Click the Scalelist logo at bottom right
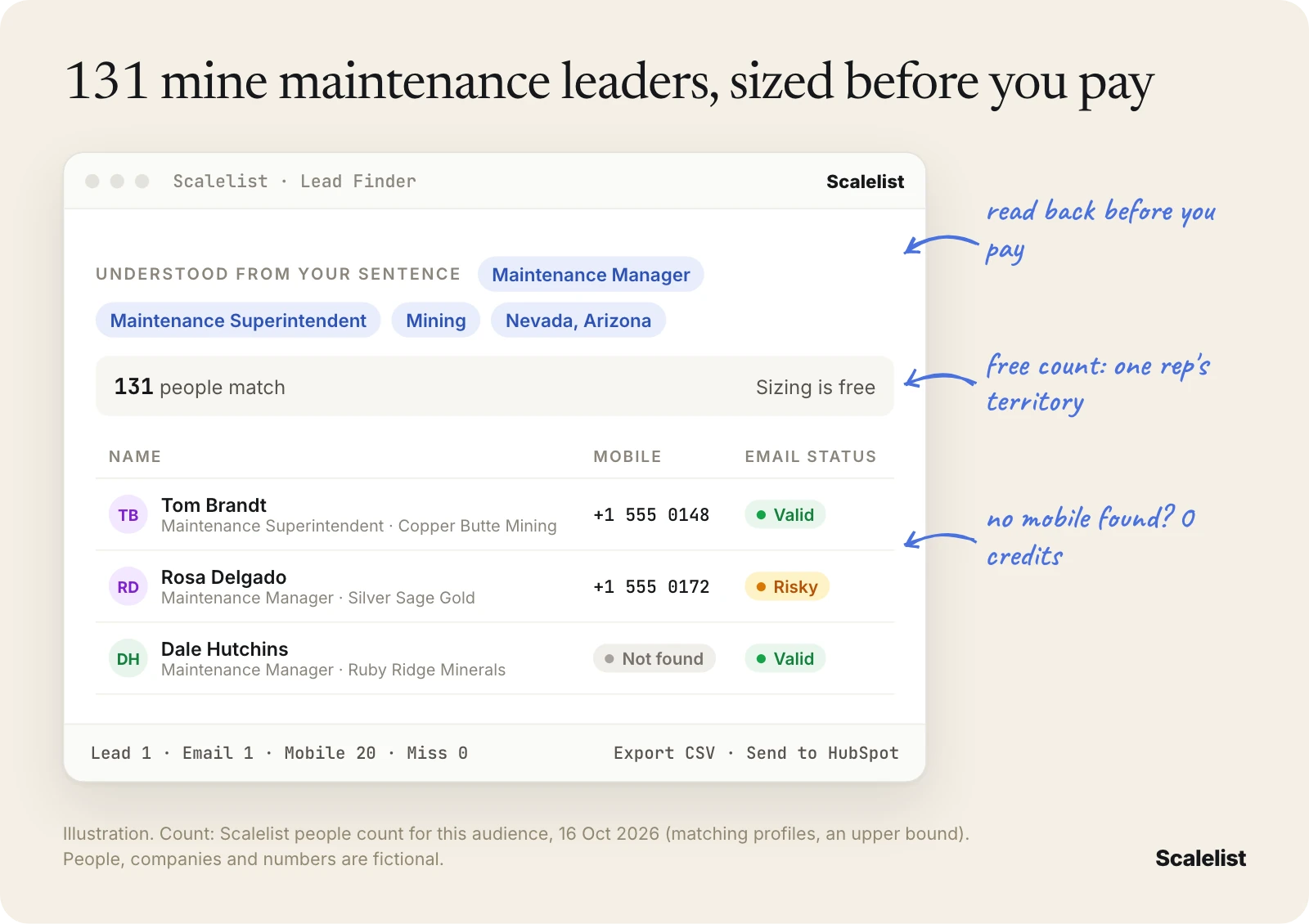This screenshot has width=1309, height=924. coord(1200,858)
